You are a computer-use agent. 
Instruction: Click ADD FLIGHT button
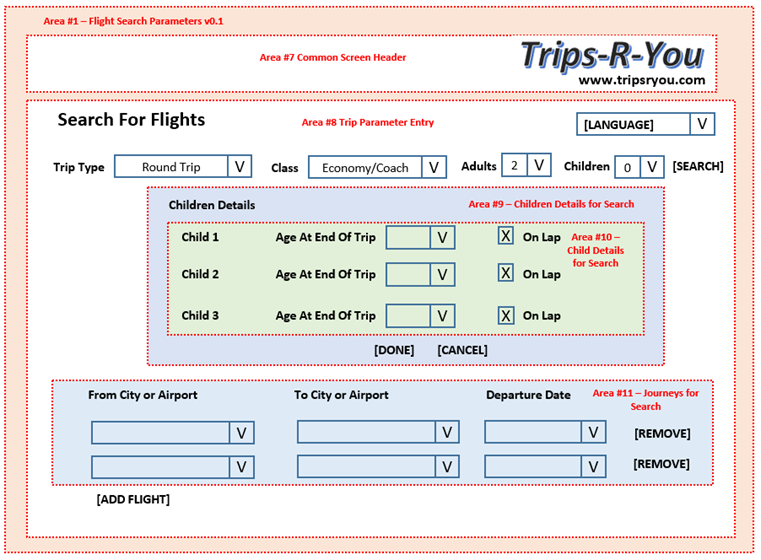133,499
